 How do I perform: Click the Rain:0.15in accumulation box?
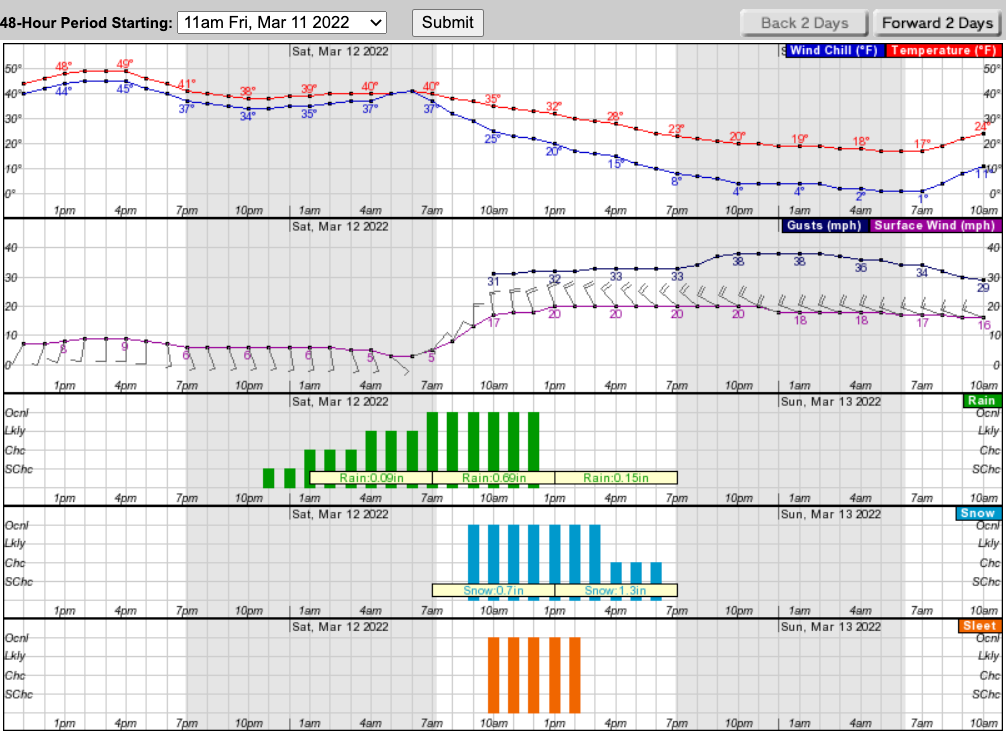(x=616, y=478)
